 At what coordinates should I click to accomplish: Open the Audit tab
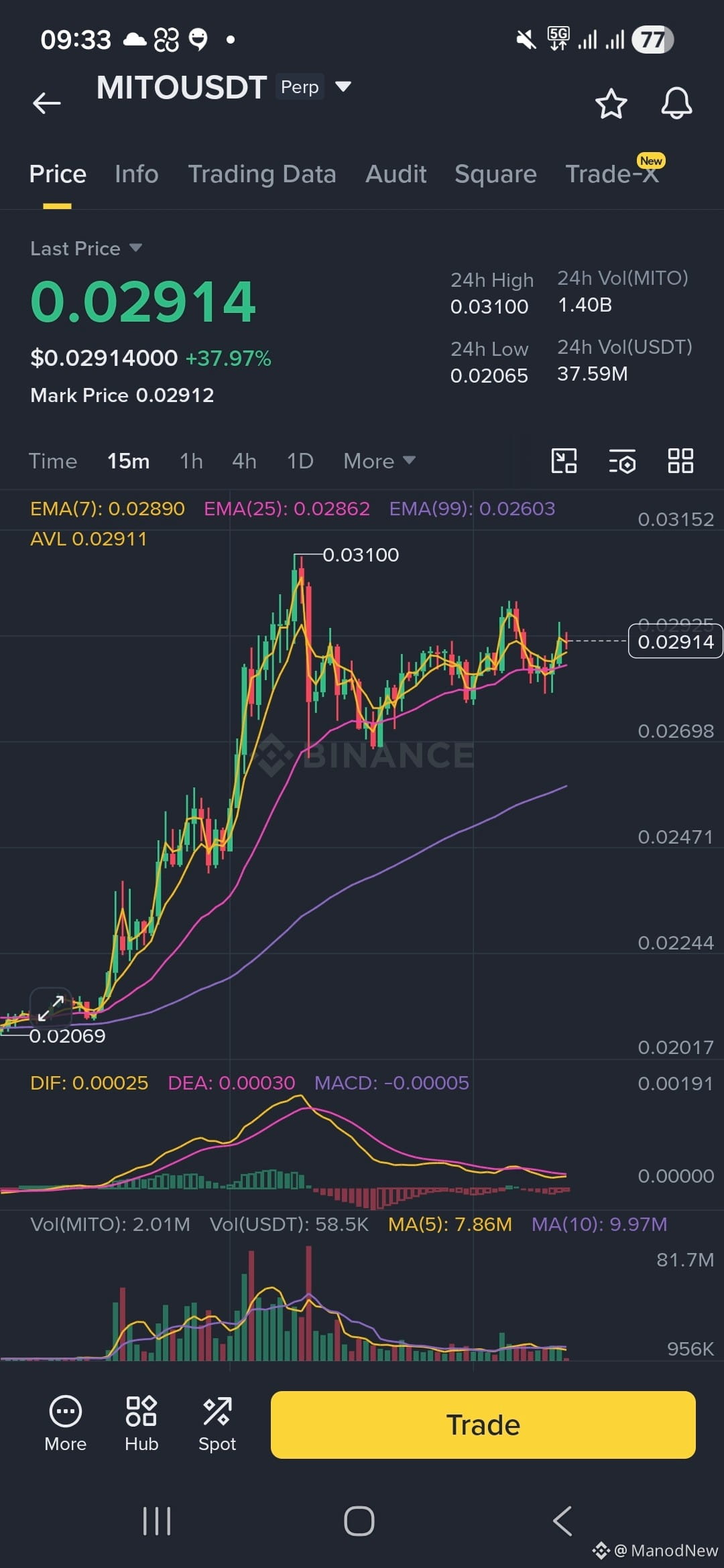pos(396,174)
